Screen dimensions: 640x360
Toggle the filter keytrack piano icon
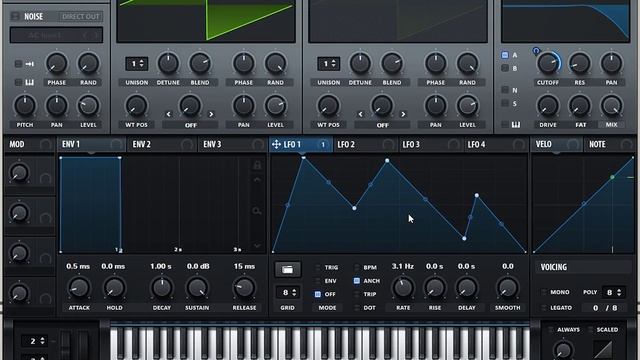516,124
